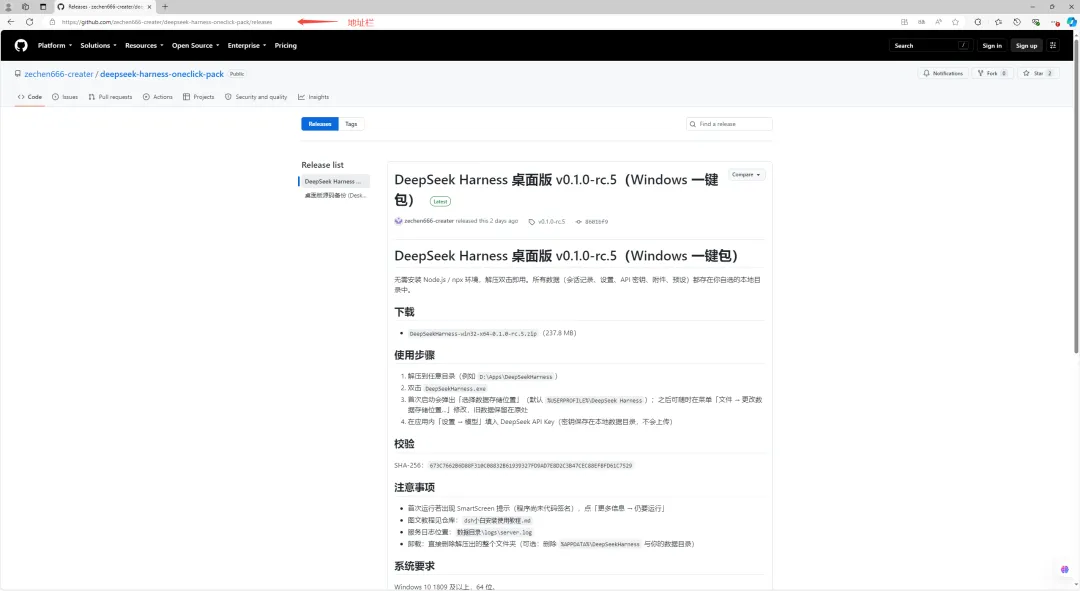Image resolution: width=1080 pixels, height=591 pixels.
Task: Go back with the browser back arrow
Action: 11,22
